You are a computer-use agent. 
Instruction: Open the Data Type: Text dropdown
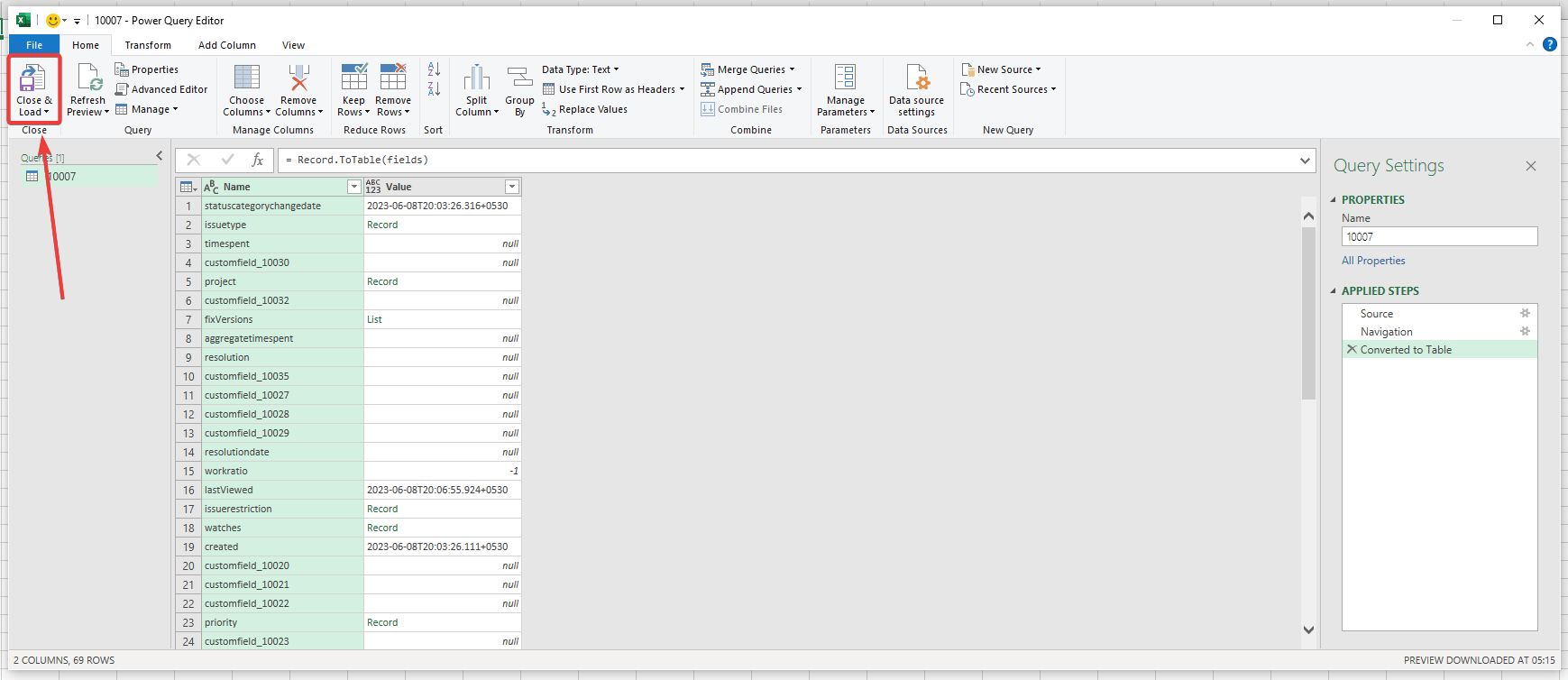click(x=581, y=69)
